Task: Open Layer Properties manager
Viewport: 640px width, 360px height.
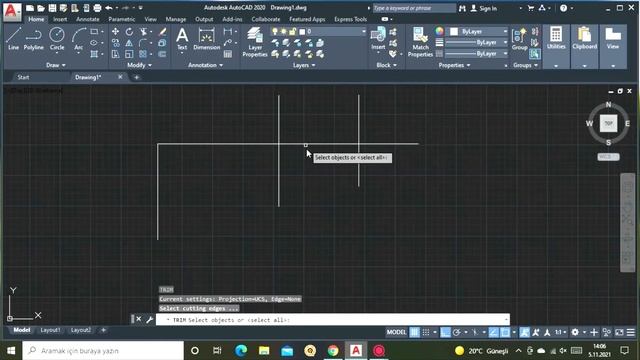Action: (255, 42)
